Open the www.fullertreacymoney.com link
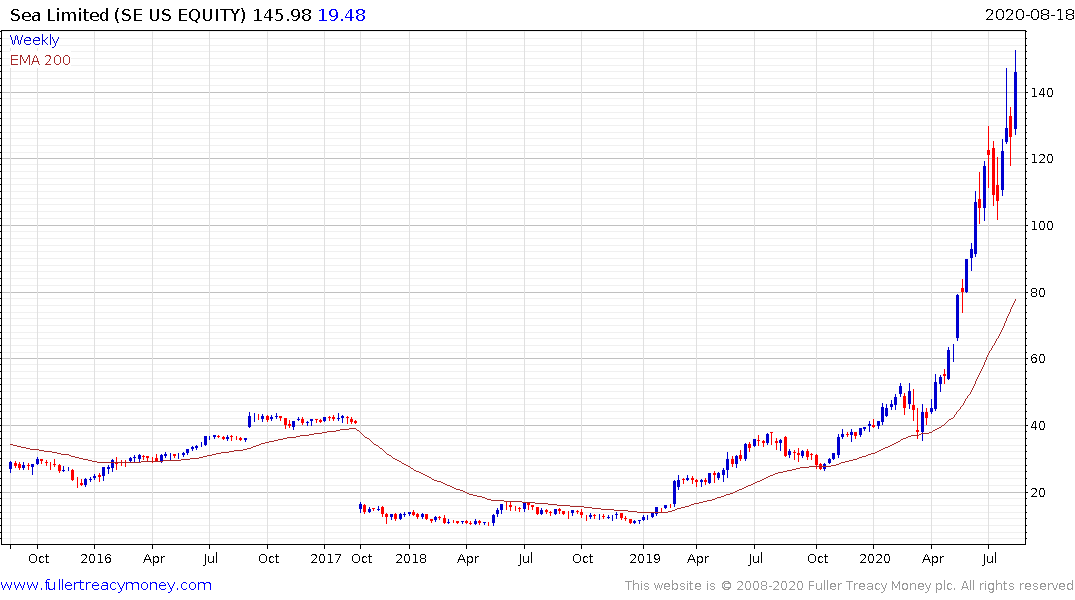The width and height of the screenshot is (1075, 600). click(x=106, y=585)
